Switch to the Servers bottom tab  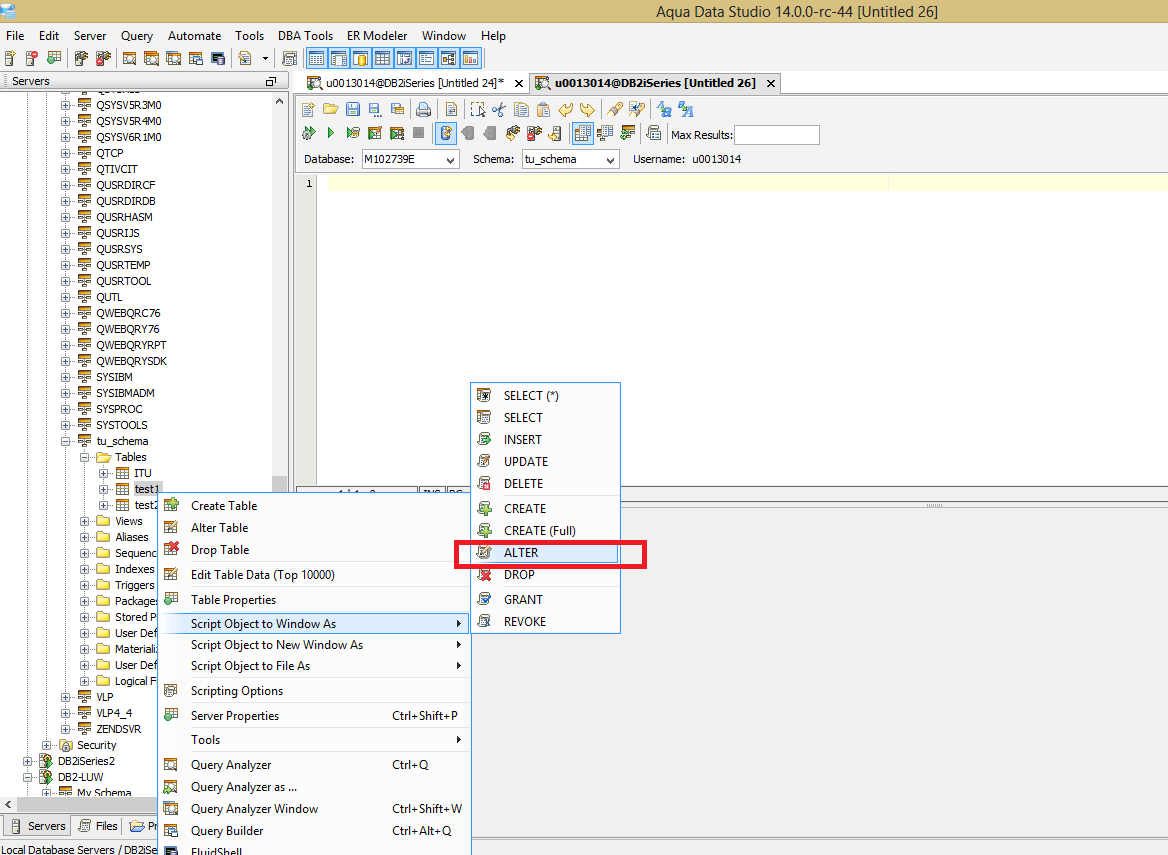click(x=38, y=826)
